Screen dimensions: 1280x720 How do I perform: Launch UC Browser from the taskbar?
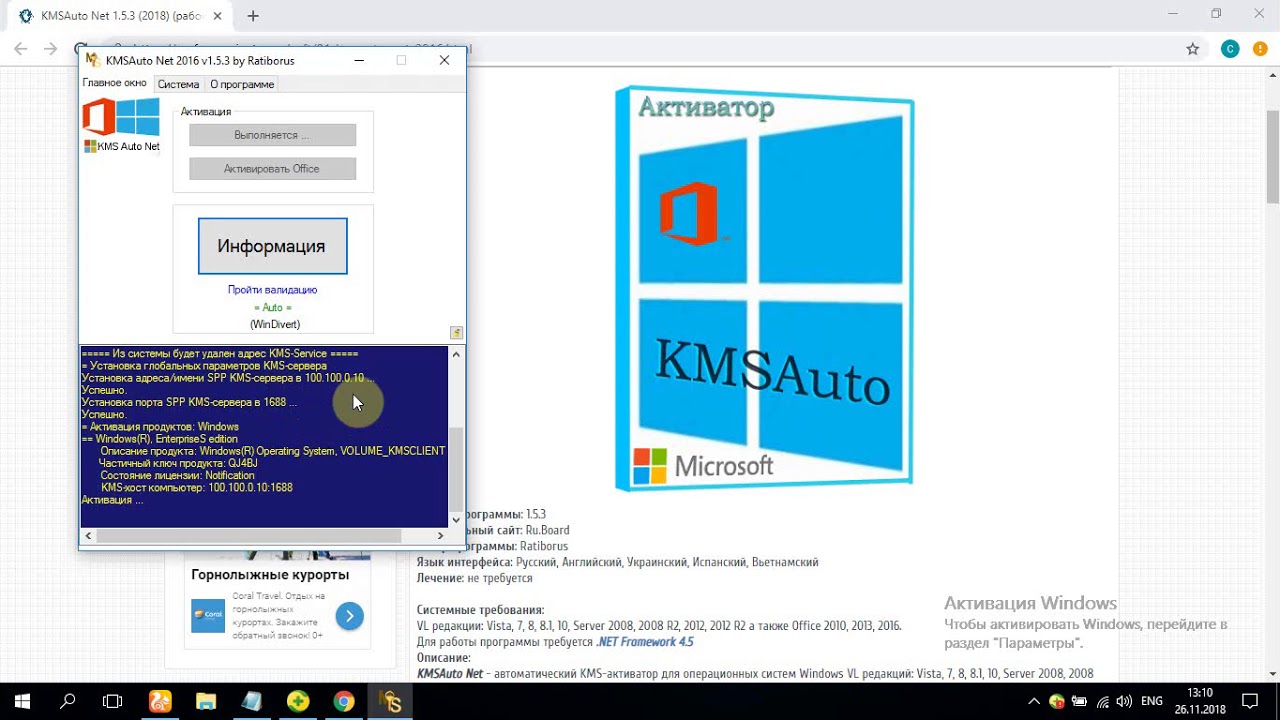(160, 701)
